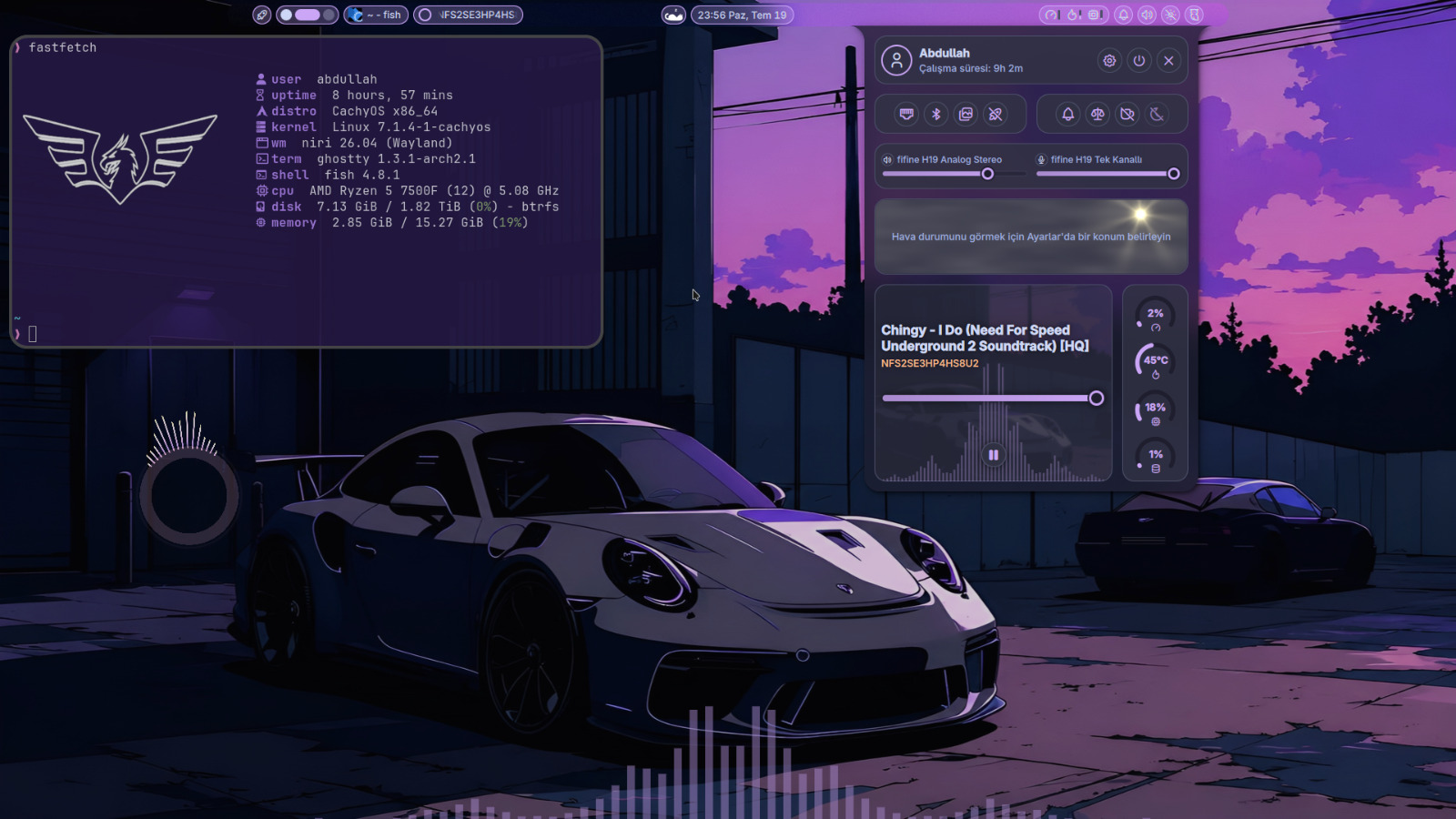The image size is (1456, 819).
Task: Toggle the crossed-out rocket quick setting
Action: (996, 114)
